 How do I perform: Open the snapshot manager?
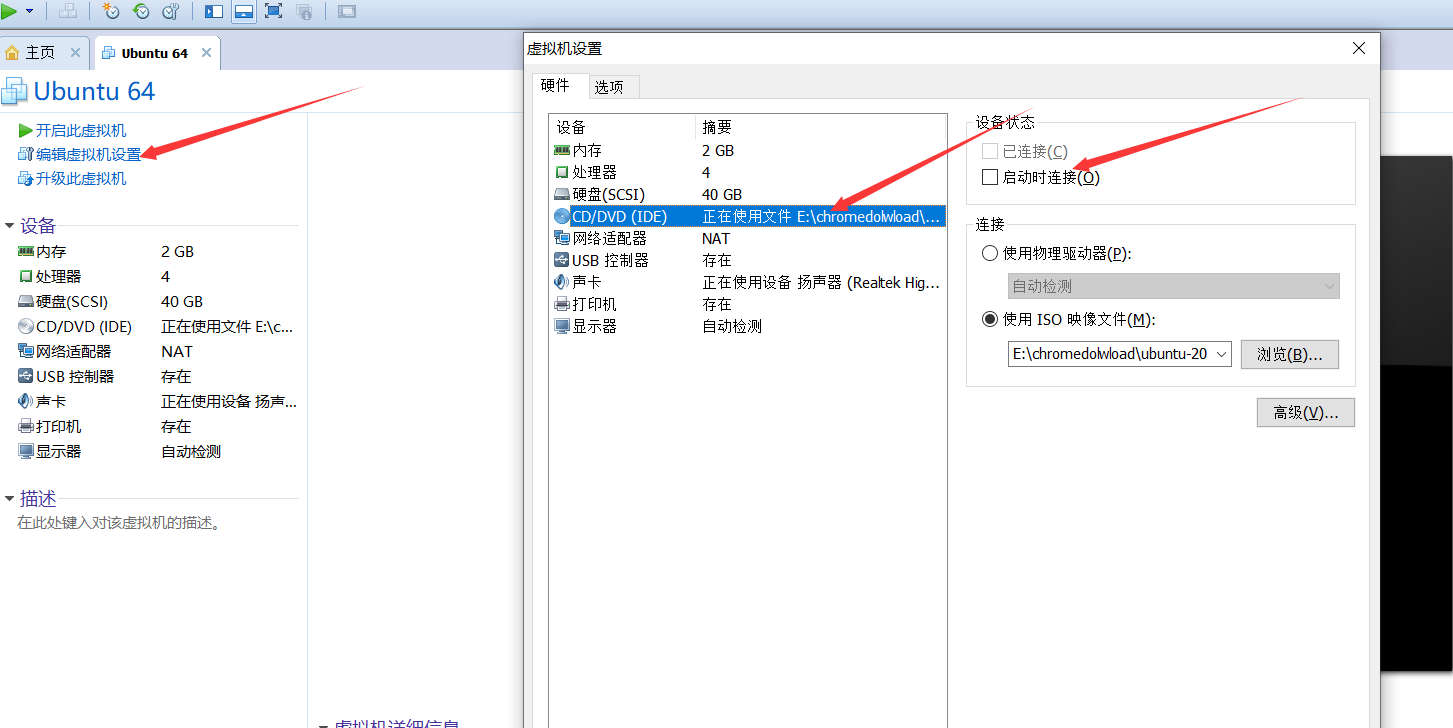(170, 11)
